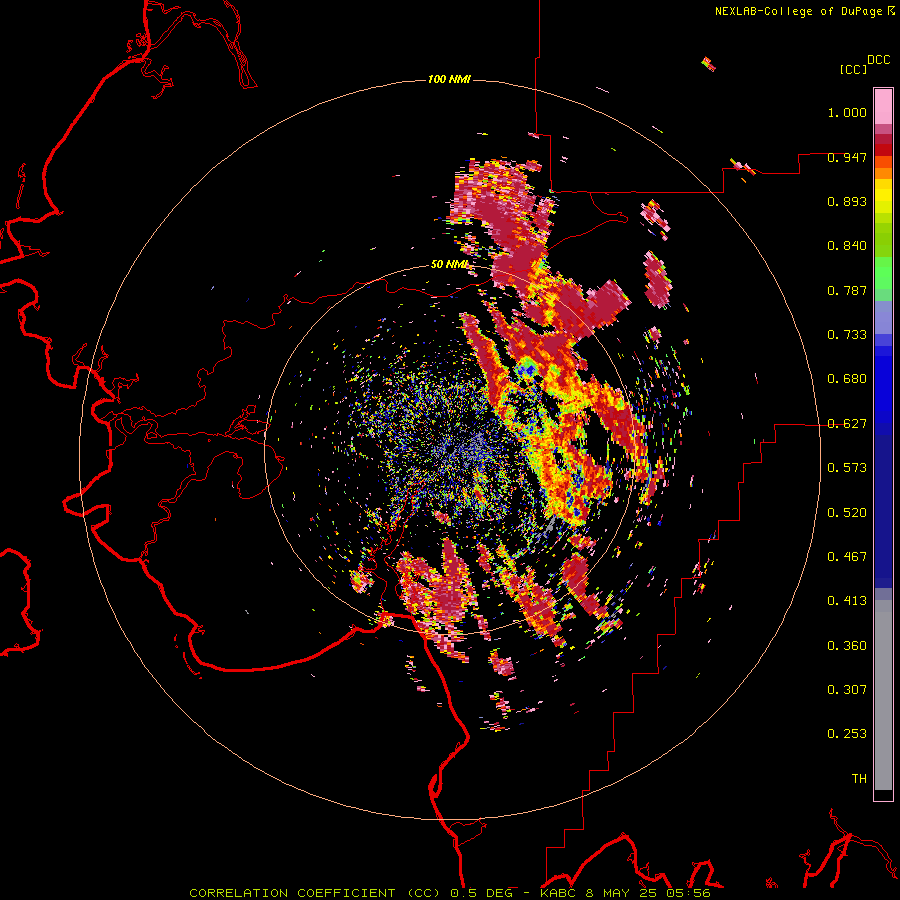Screen dimensions: 900x900
Task: Click the gray low-value color bar segment
Action: pyautogui.click(x=883, y=695)
